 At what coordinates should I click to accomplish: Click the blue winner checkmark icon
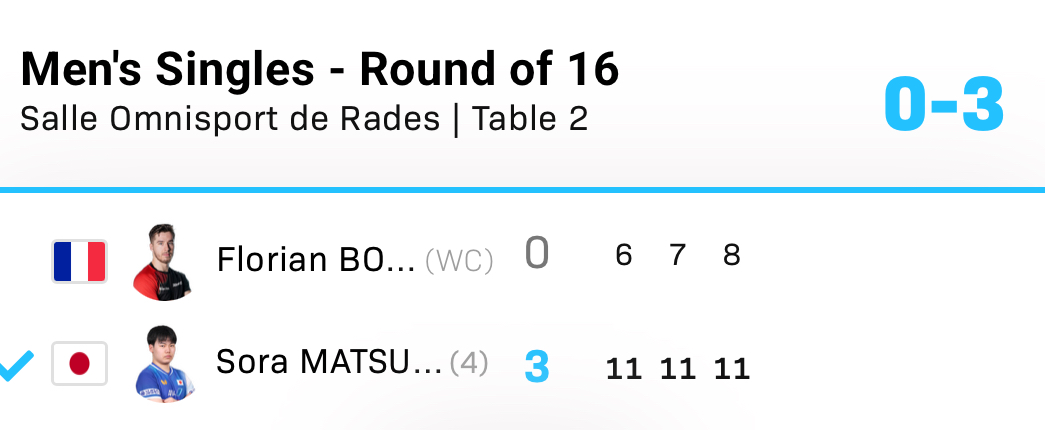tap(17, 366)
